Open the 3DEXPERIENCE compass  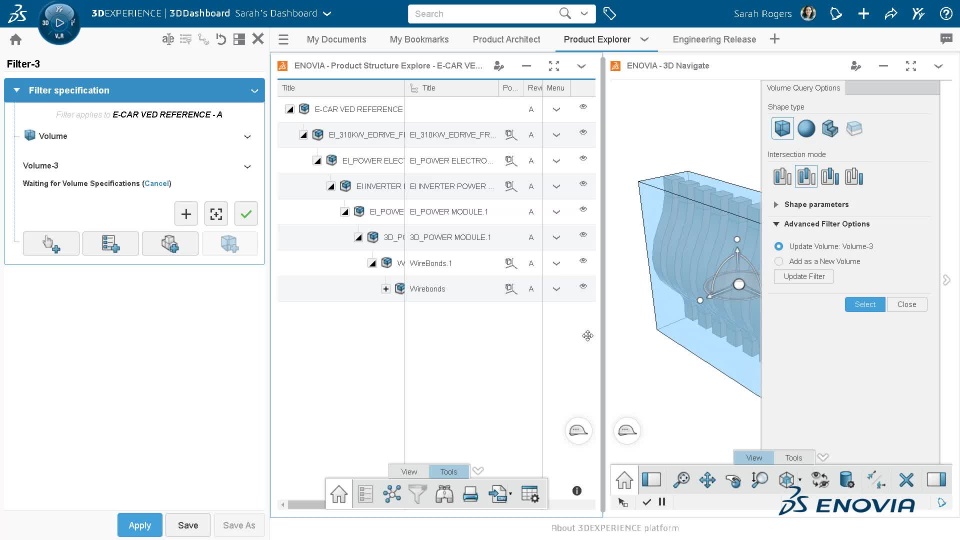coord(59,23)
